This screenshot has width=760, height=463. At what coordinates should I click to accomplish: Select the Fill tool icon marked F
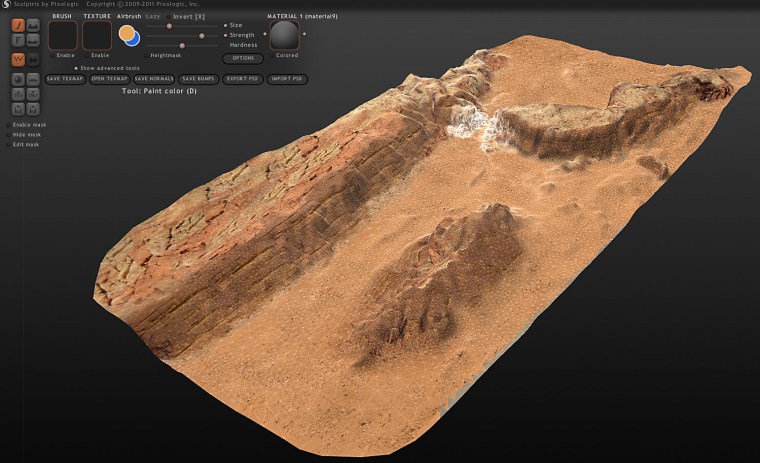[x=18, y=41]
